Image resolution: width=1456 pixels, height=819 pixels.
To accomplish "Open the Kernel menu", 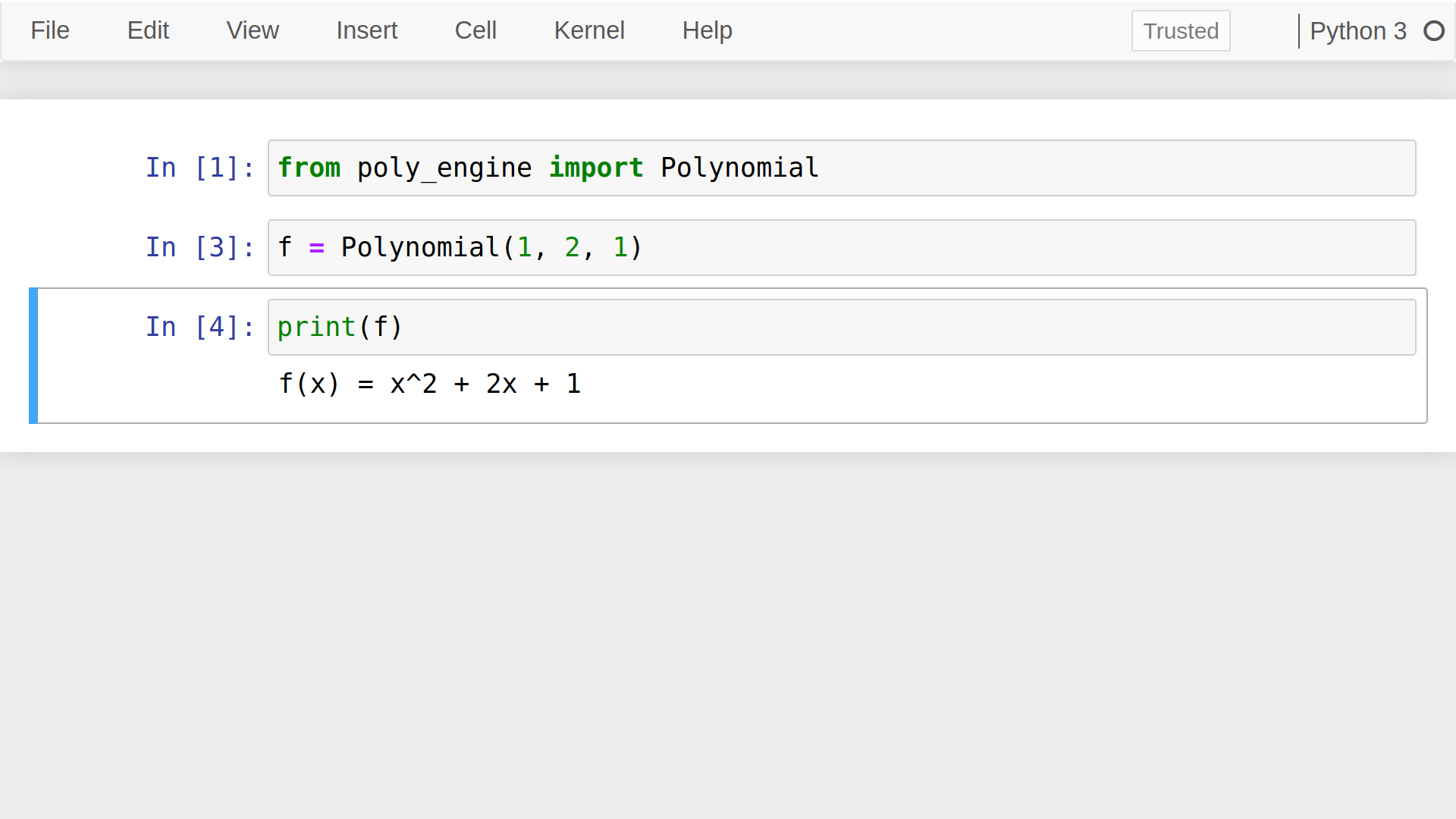I will [589, 30].
